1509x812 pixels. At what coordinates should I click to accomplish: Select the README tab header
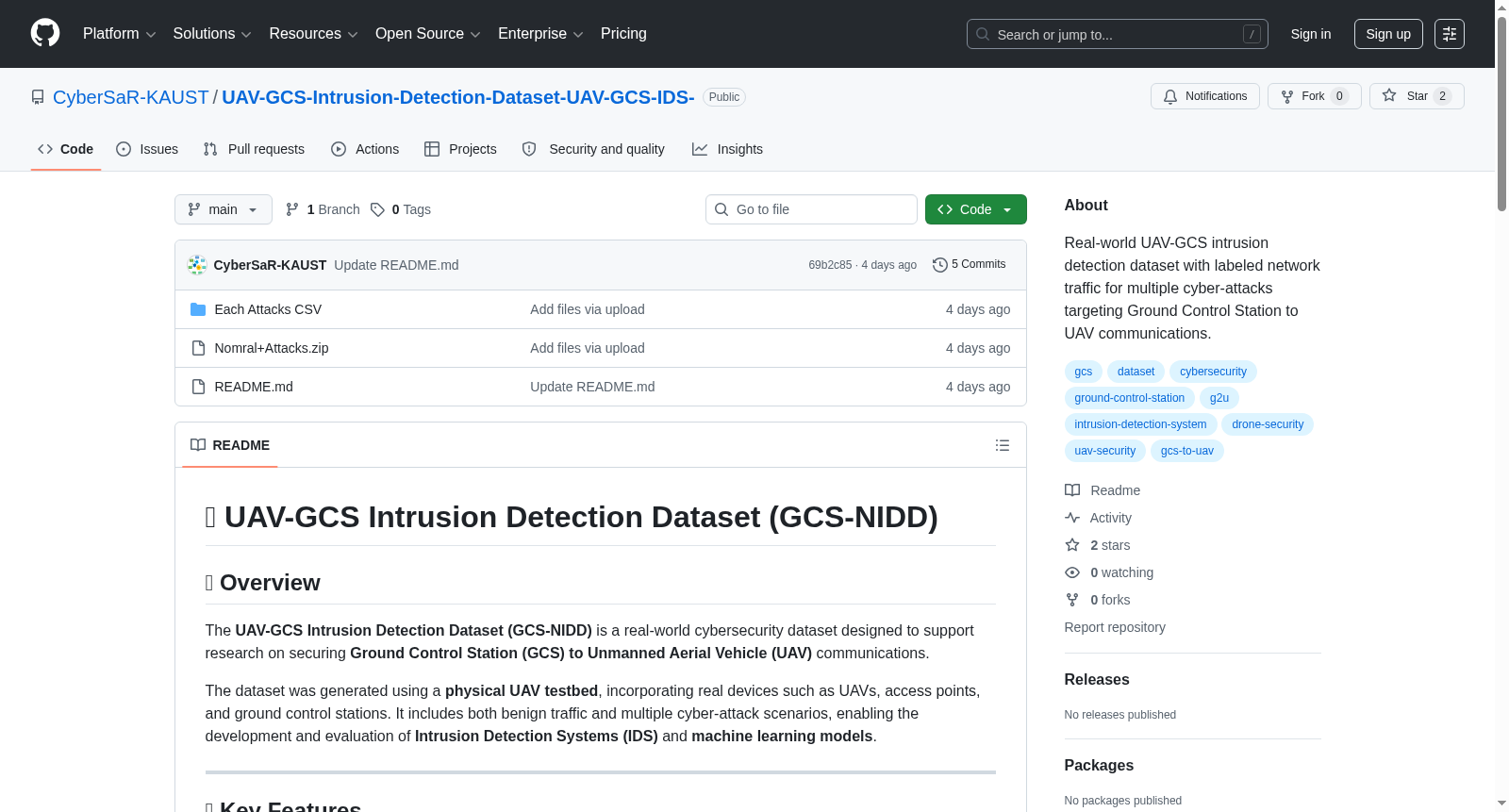(230, 445)
